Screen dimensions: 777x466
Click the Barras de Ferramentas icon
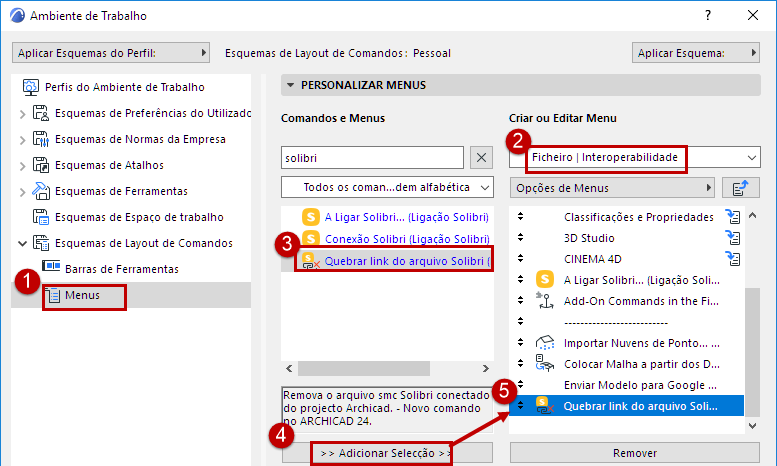51,266
